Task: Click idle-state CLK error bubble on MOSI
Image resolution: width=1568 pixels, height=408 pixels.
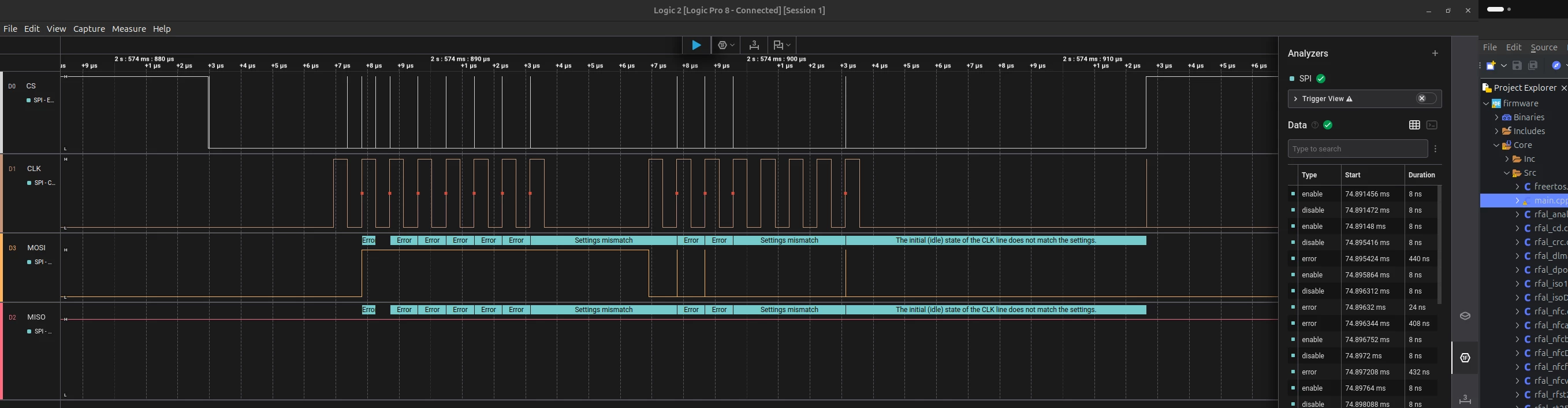Action: (x=996, y=240)
